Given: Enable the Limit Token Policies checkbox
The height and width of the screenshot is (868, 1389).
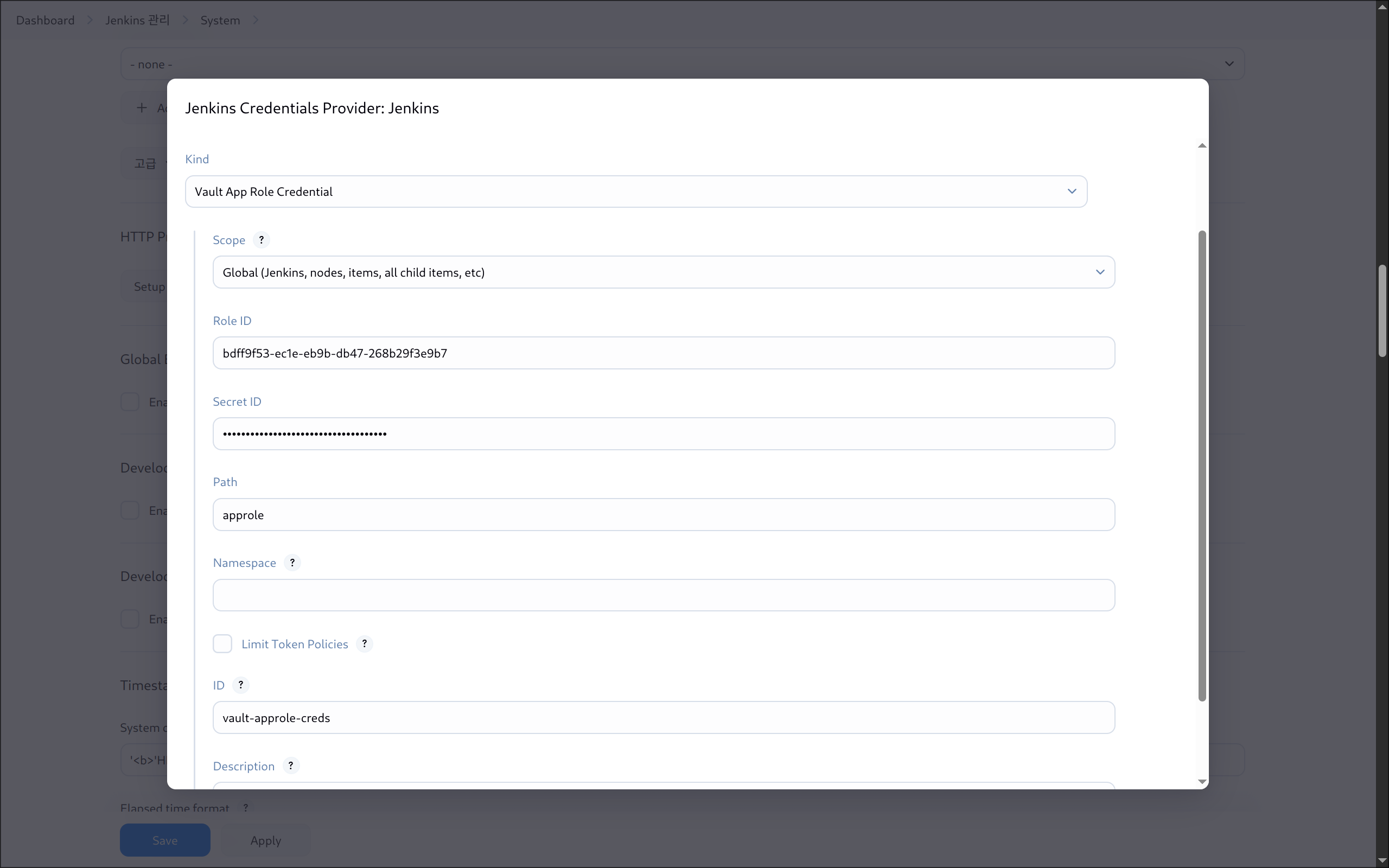Looking at the screenshot, I should 222,644.
